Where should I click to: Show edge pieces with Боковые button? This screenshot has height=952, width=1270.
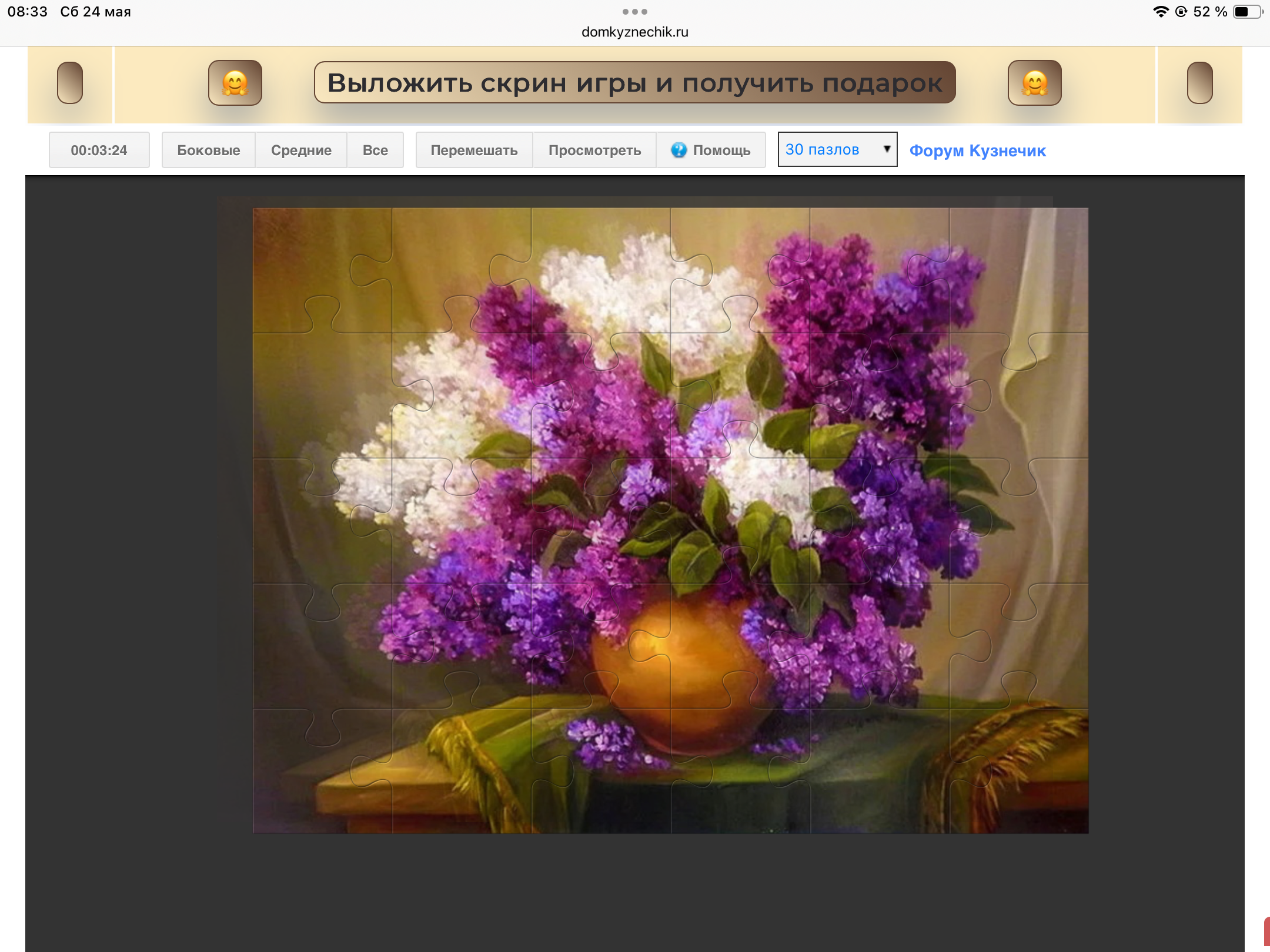209,150
